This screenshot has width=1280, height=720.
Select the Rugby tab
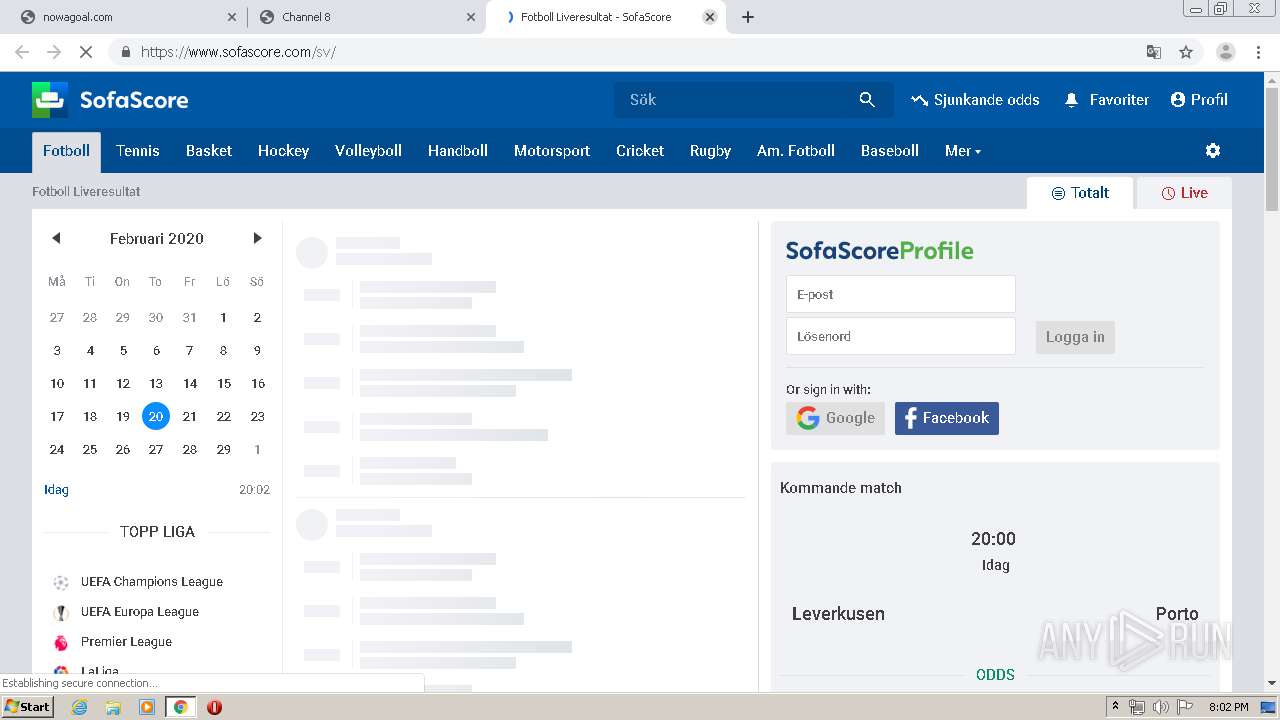pyautogui.click(x=710, y=150)
